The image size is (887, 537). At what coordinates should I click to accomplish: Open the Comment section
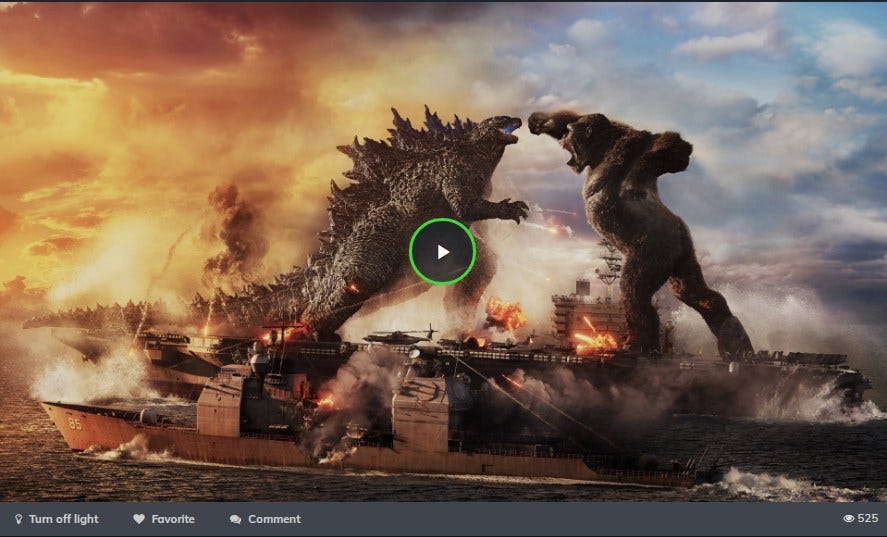tap(265, 519)
